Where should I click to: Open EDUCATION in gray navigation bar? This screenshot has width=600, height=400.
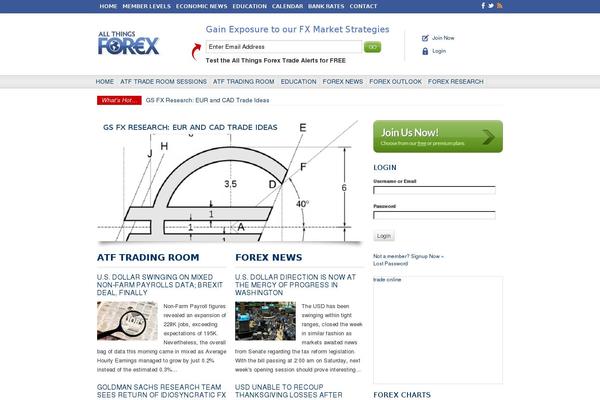pos(298,82)
